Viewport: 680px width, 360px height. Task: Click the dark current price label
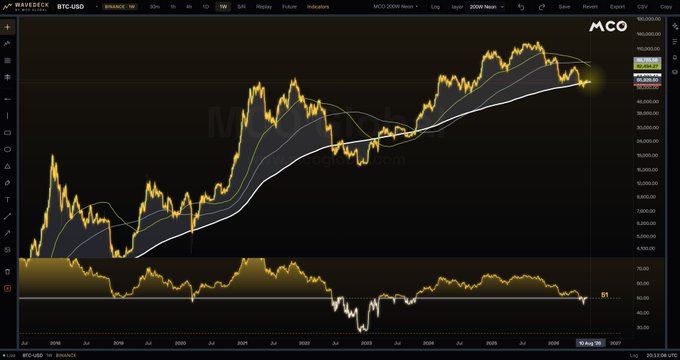(x=647, y=80)
